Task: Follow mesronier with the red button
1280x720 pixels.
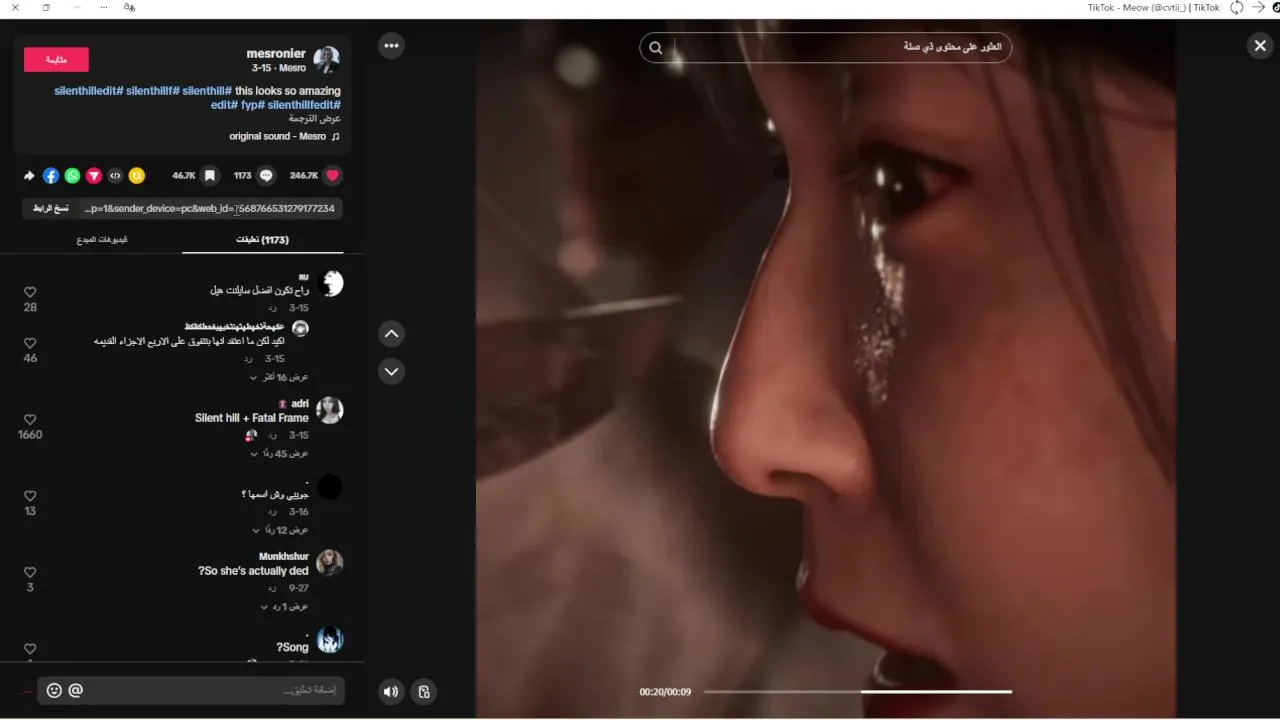Action: point(56,60)
